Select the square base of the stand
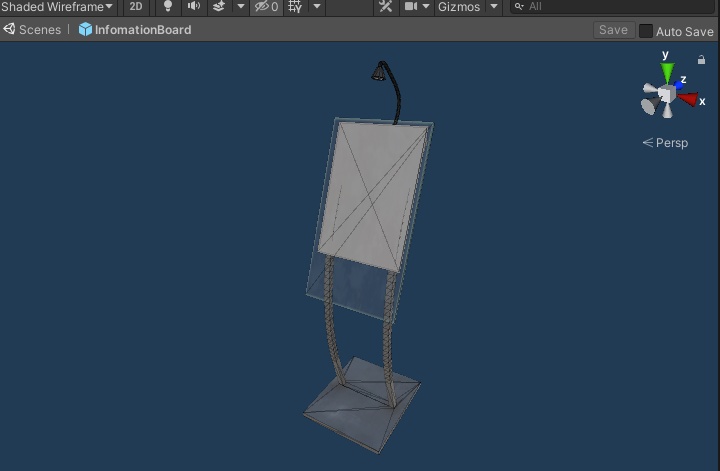Screen dimensions: 720x471 click(362, 405)
